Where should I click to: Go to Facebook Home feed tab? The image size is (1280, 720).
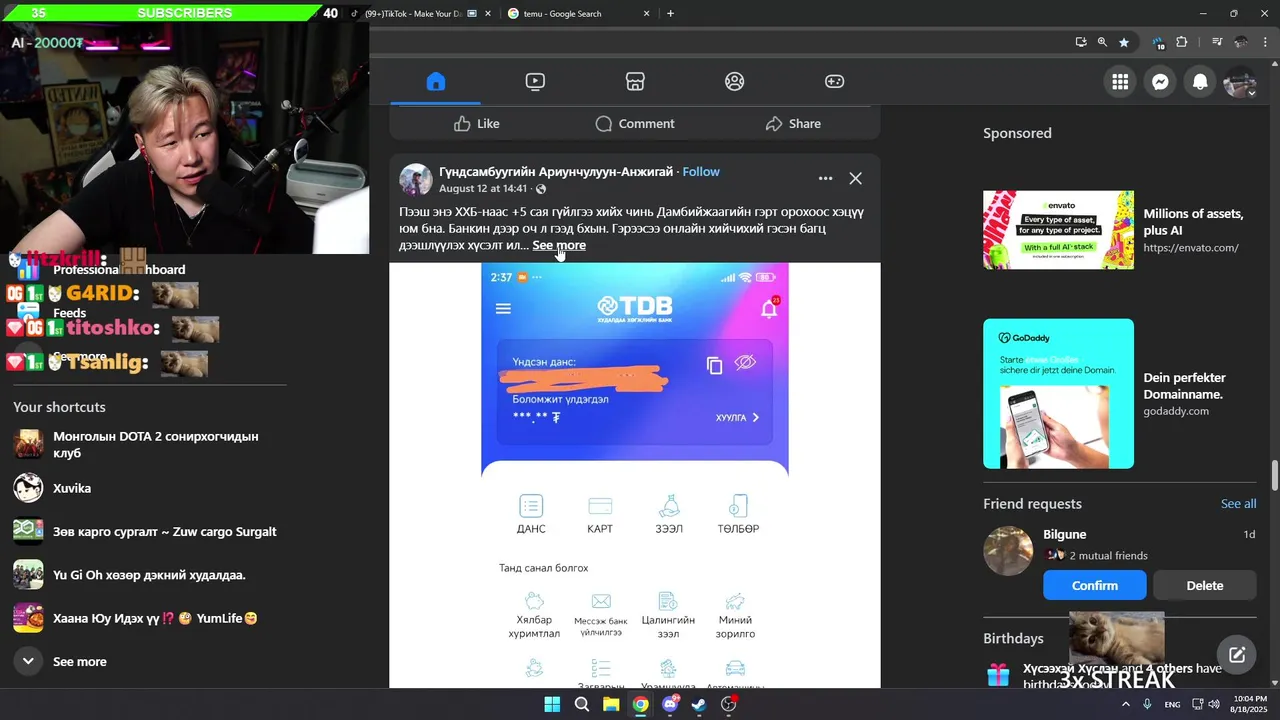(x=435, y=82)
